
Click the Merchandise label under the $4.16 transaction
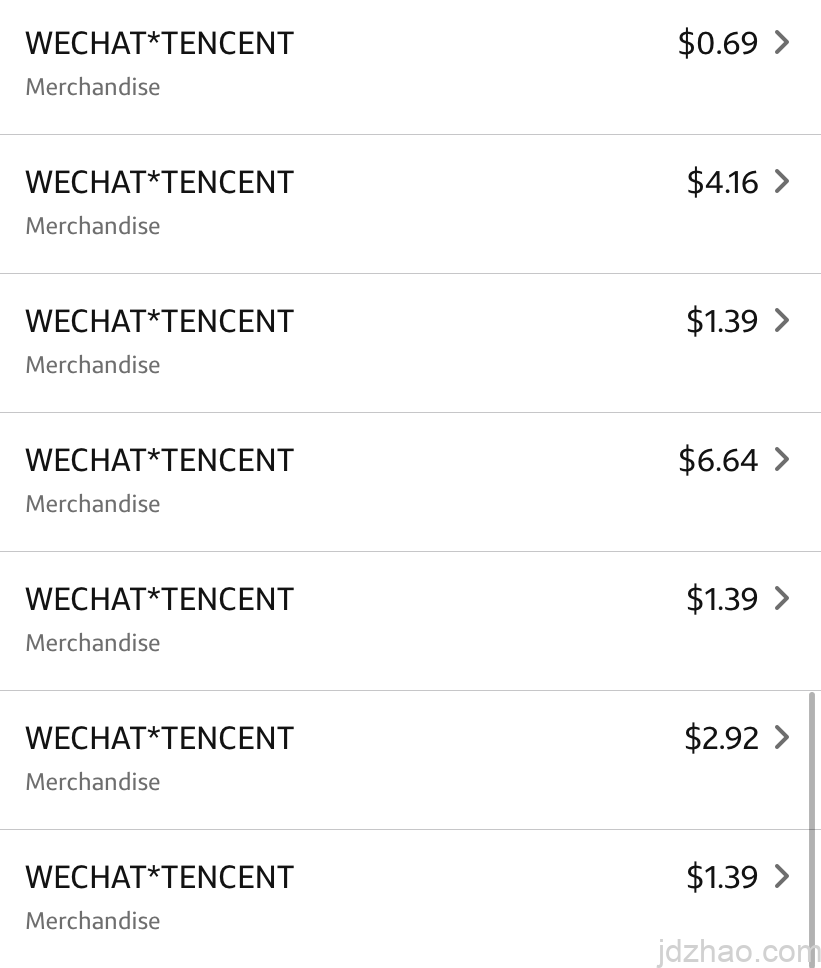93,226
